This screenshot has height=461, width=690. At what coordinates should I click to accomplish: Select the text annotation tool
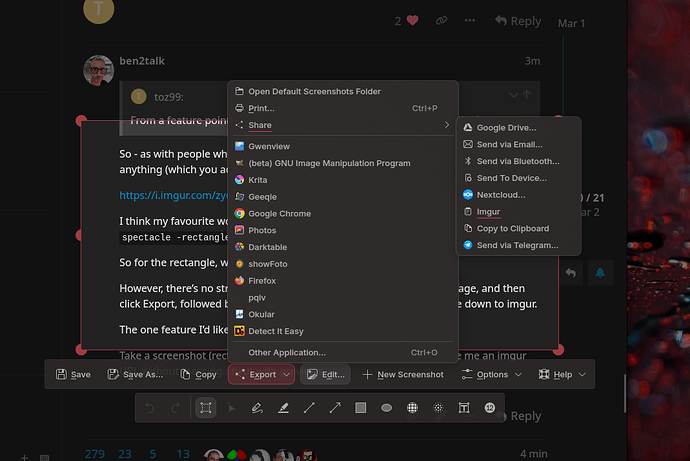(x=464, y=408)
